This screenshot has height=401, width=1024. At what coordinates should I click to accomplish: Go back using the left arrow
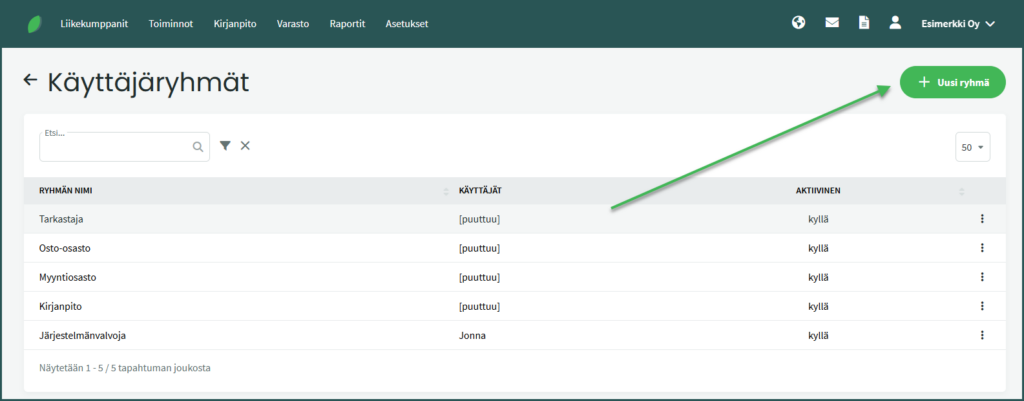30,80
